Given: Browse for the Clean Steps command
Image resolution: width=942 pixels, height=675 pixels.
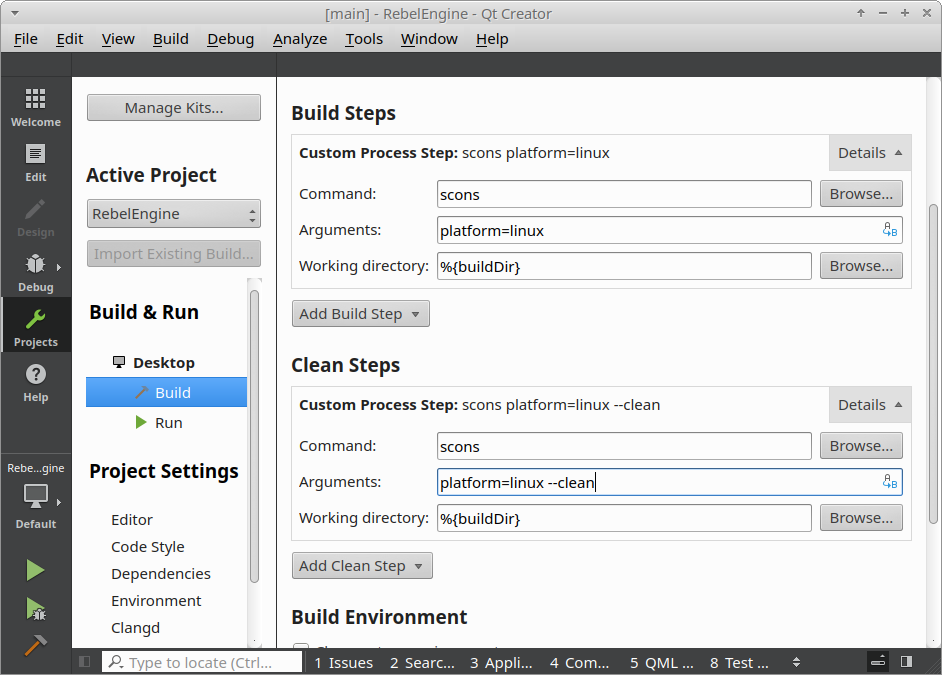Looking at the screenshot, I should pos(861,446).
